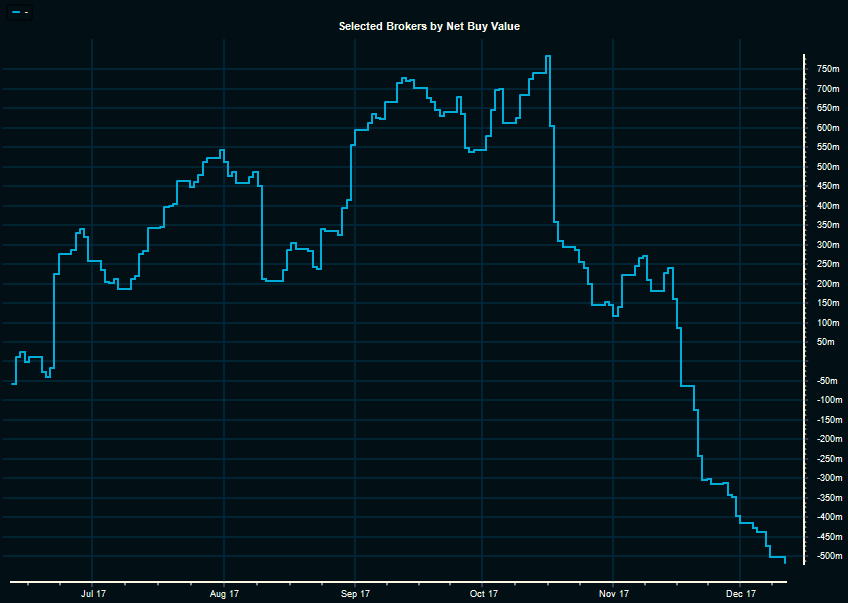Image resolution: width=848 pixels, height=603 pixels.
Task: Click the 'Jul 17' x-axis label
Action: tap(93, 594)
